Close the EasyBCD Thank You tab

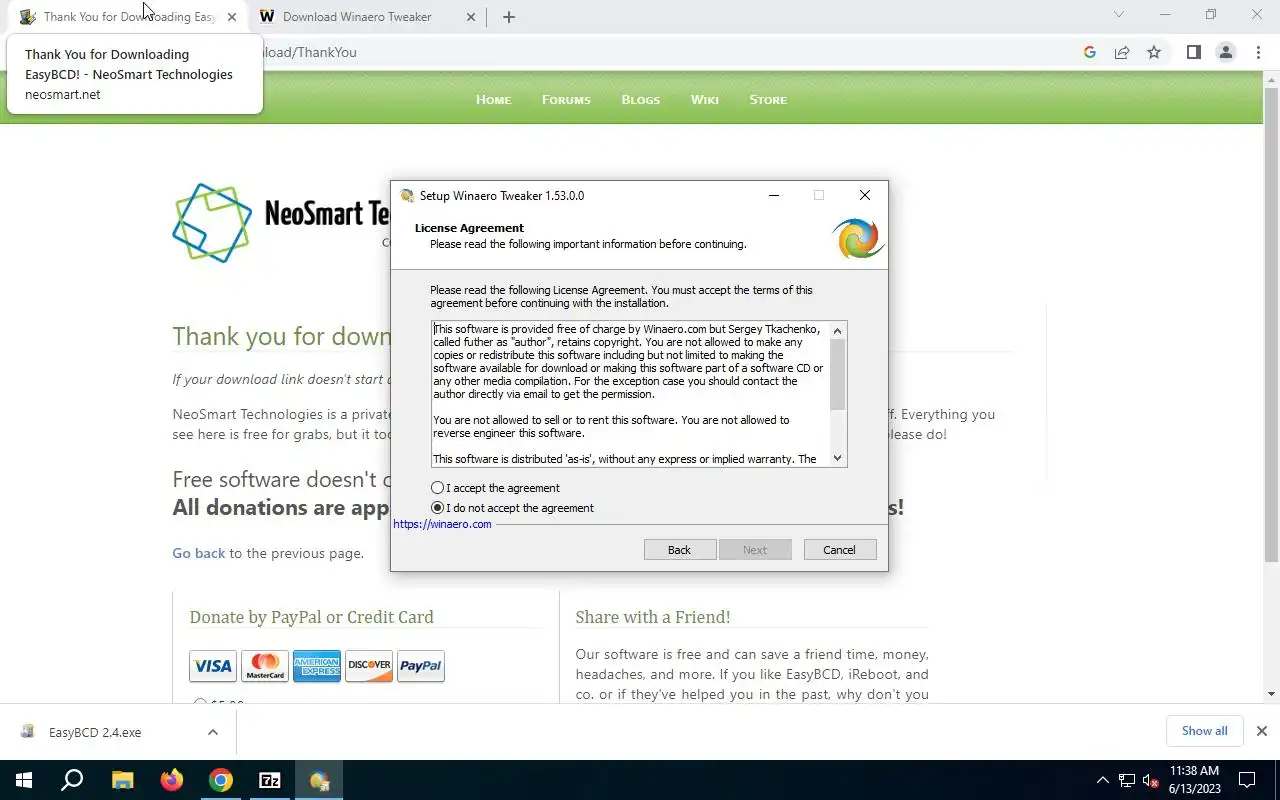(x=232, y=17)
